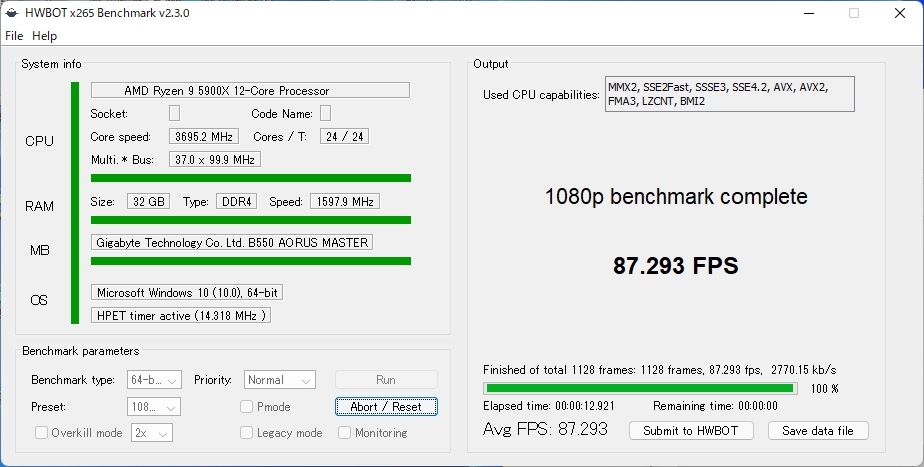Open the File menu
The width and height of the screenshot is (924, 467).
point(14,36)
